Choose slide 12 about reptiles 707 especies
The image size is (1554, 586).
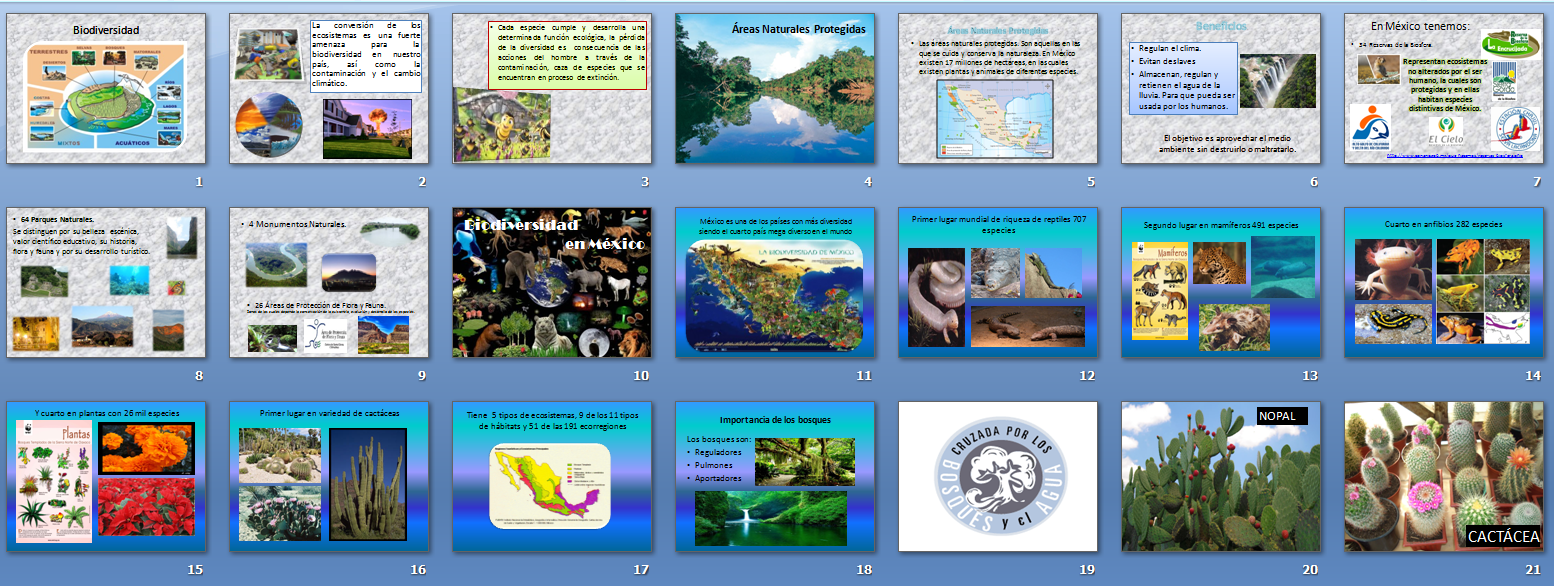pos(998,282)
